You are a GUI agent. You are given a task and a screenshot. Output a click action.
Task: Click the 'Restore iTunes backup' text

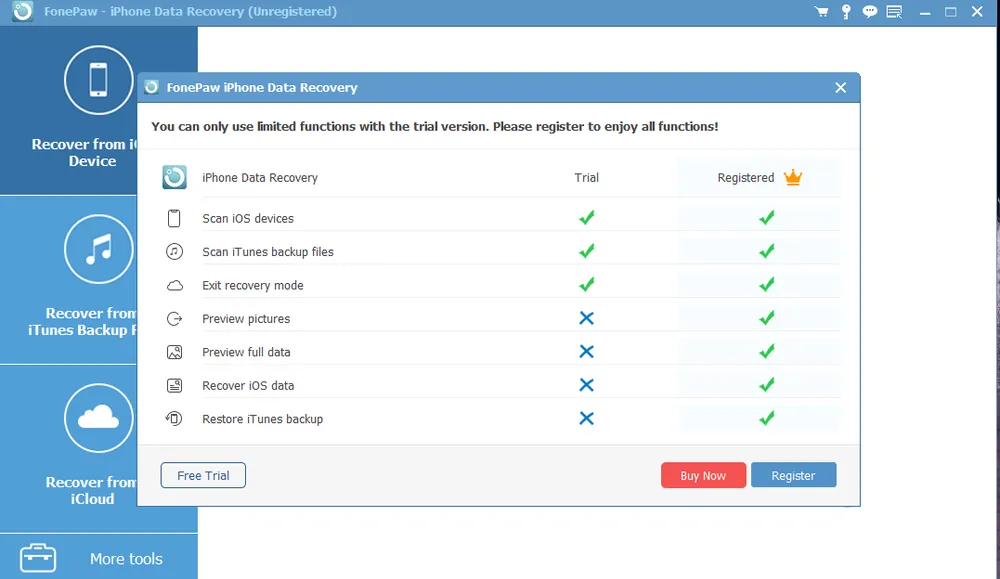pyautogui.click(x=263, y=419)
